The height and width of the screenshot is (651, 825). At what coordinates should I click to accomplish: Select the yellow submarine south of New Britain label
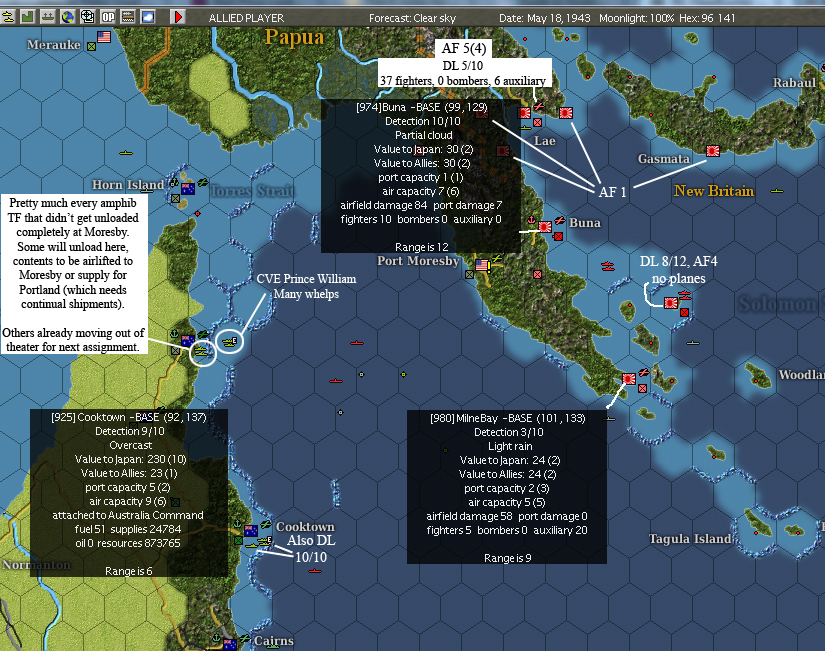coord(777,191)
